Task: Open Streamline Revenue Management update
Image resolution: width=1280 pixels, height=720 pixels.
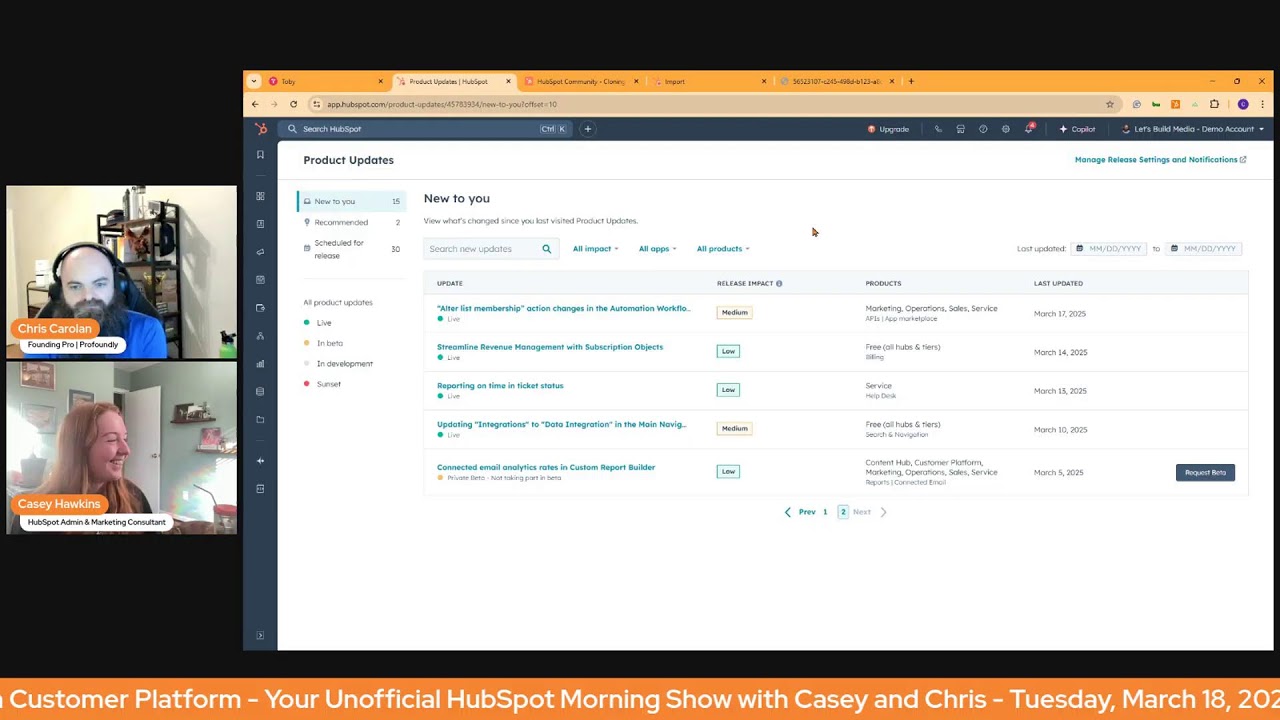Action: [x=550, y=347]
